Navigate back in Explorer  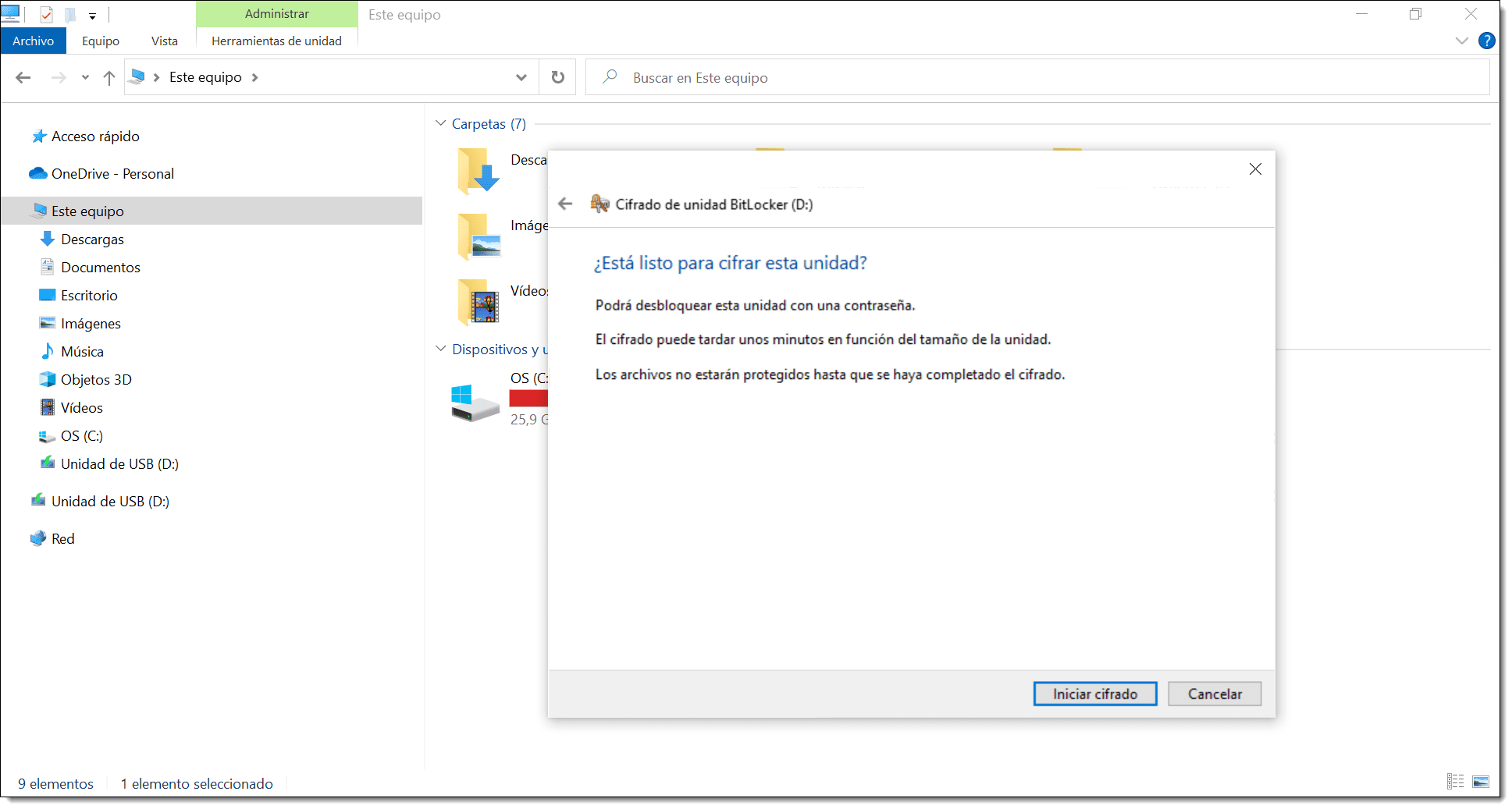(x=23, y=77)
